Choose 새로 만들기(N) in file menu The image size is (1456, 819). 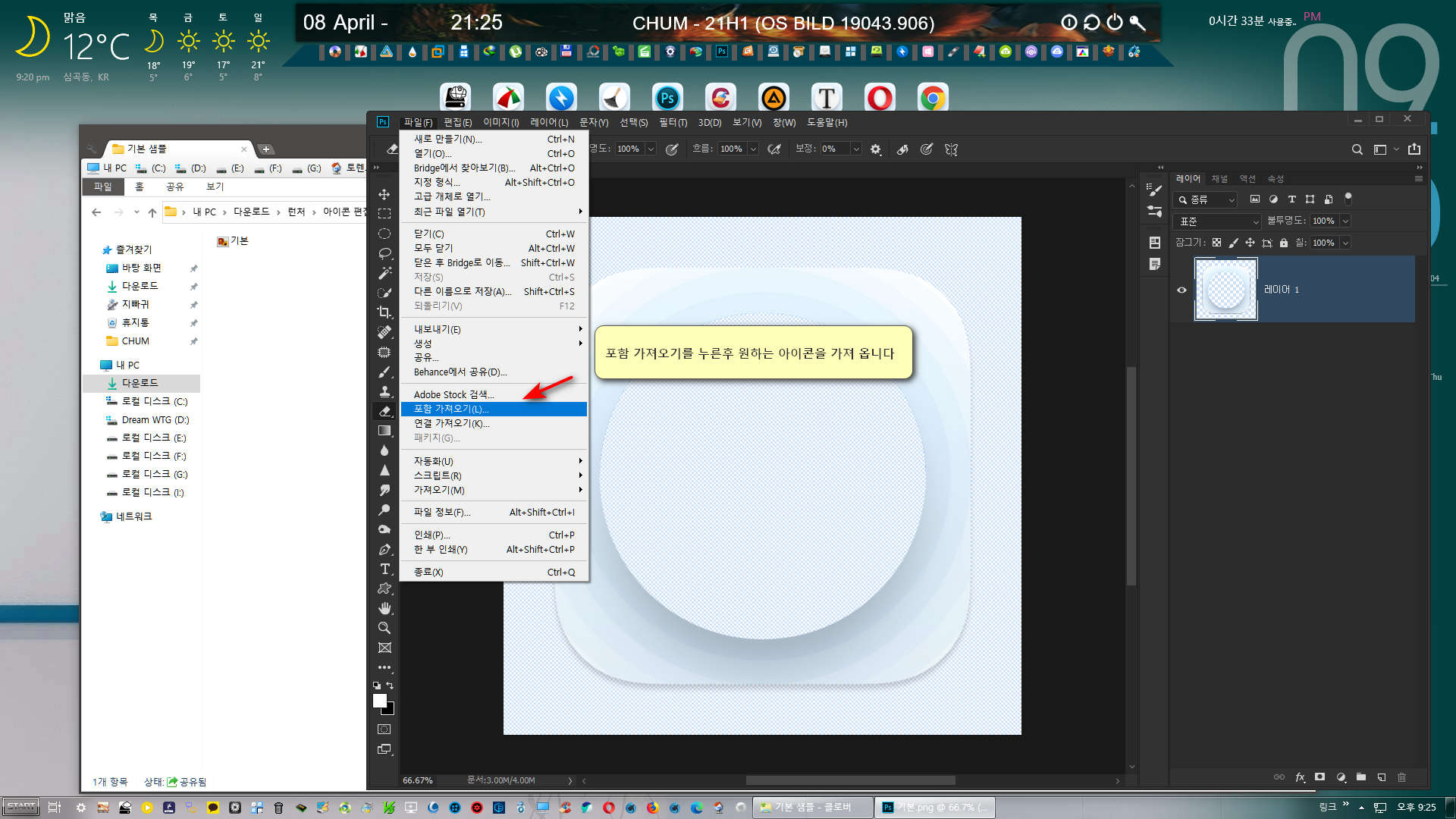(x=494, y=139)
